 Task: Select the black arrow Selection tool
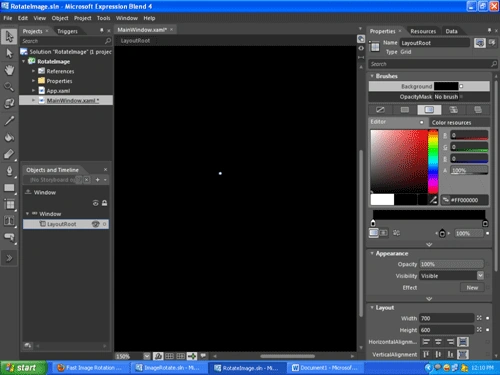click(x=9, y=36)
